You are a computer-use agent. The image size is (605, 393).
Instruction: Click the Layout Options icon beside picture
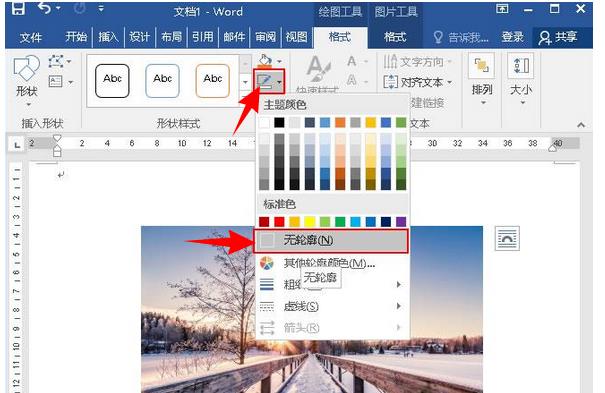[x=507, y=238]
